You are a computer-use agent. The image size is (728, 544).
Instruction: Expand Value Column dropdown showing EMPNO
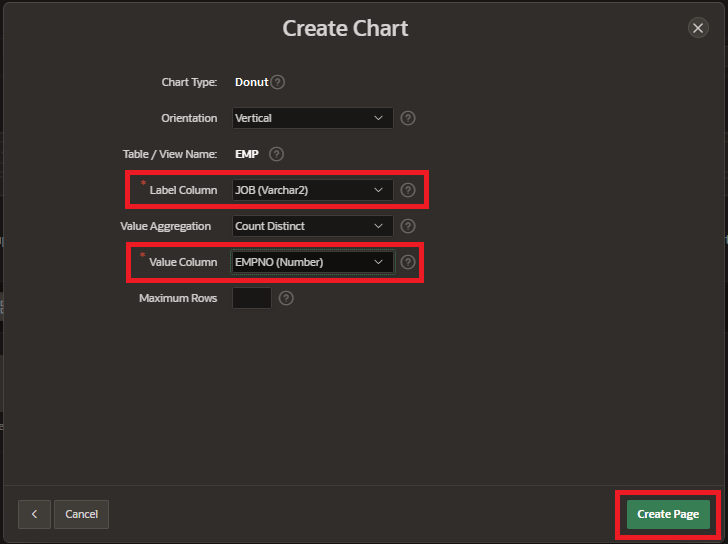312,262
